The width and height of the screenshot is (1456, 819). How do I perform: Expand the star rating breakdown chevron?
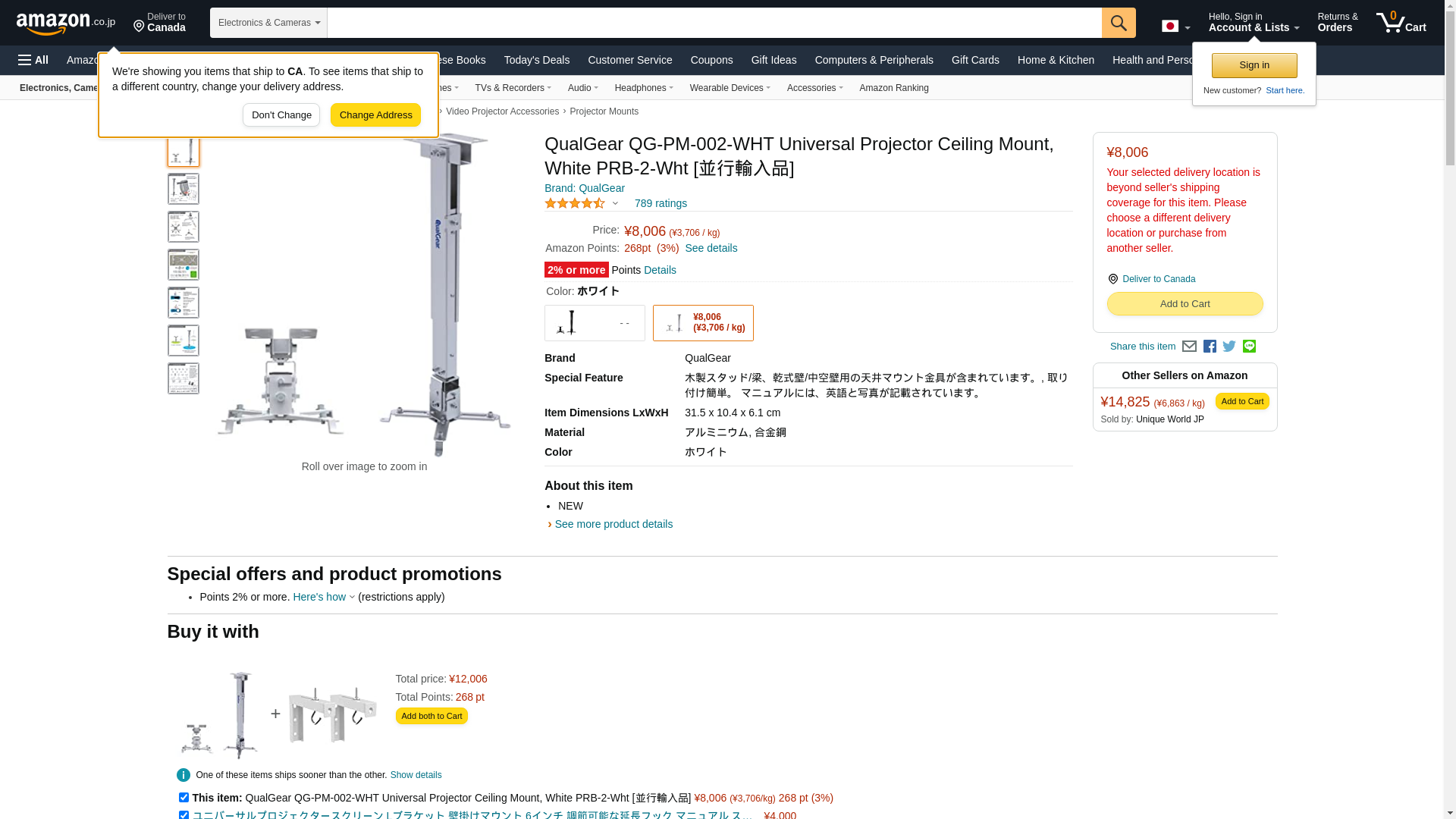[x=615, y=203]
